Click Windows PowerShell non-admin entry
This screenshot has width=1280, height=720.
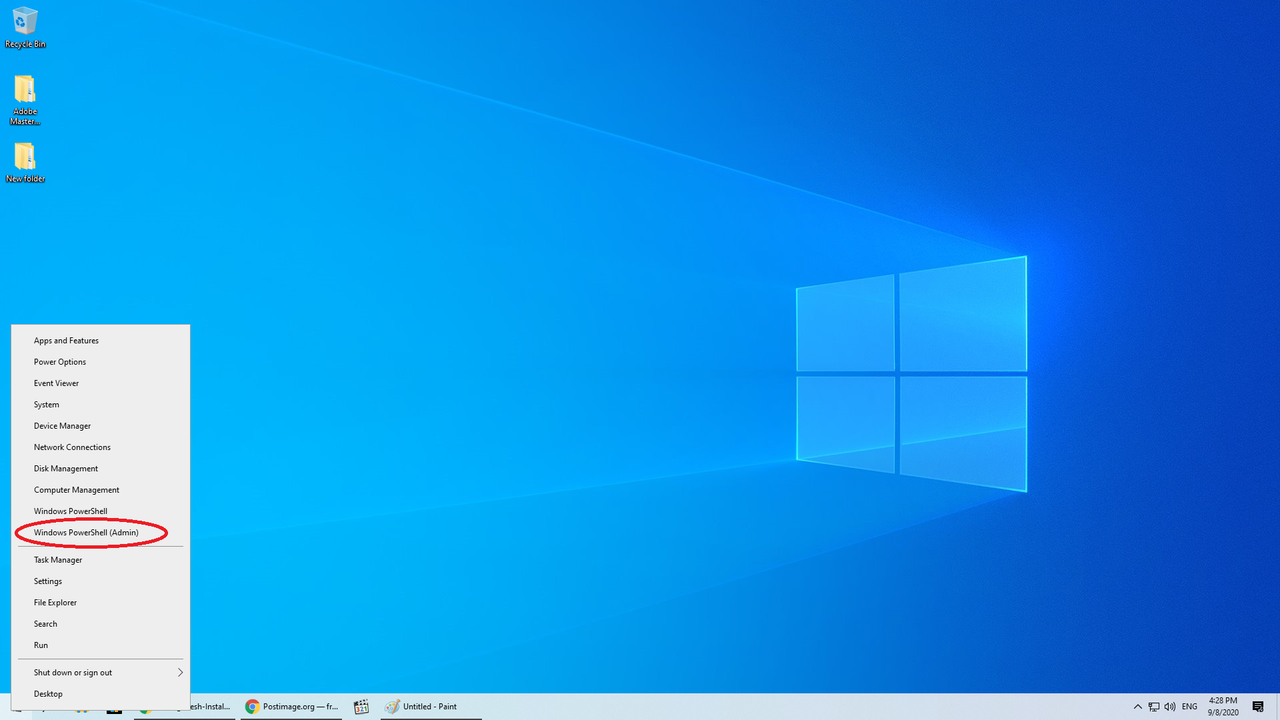coord(100,511)
